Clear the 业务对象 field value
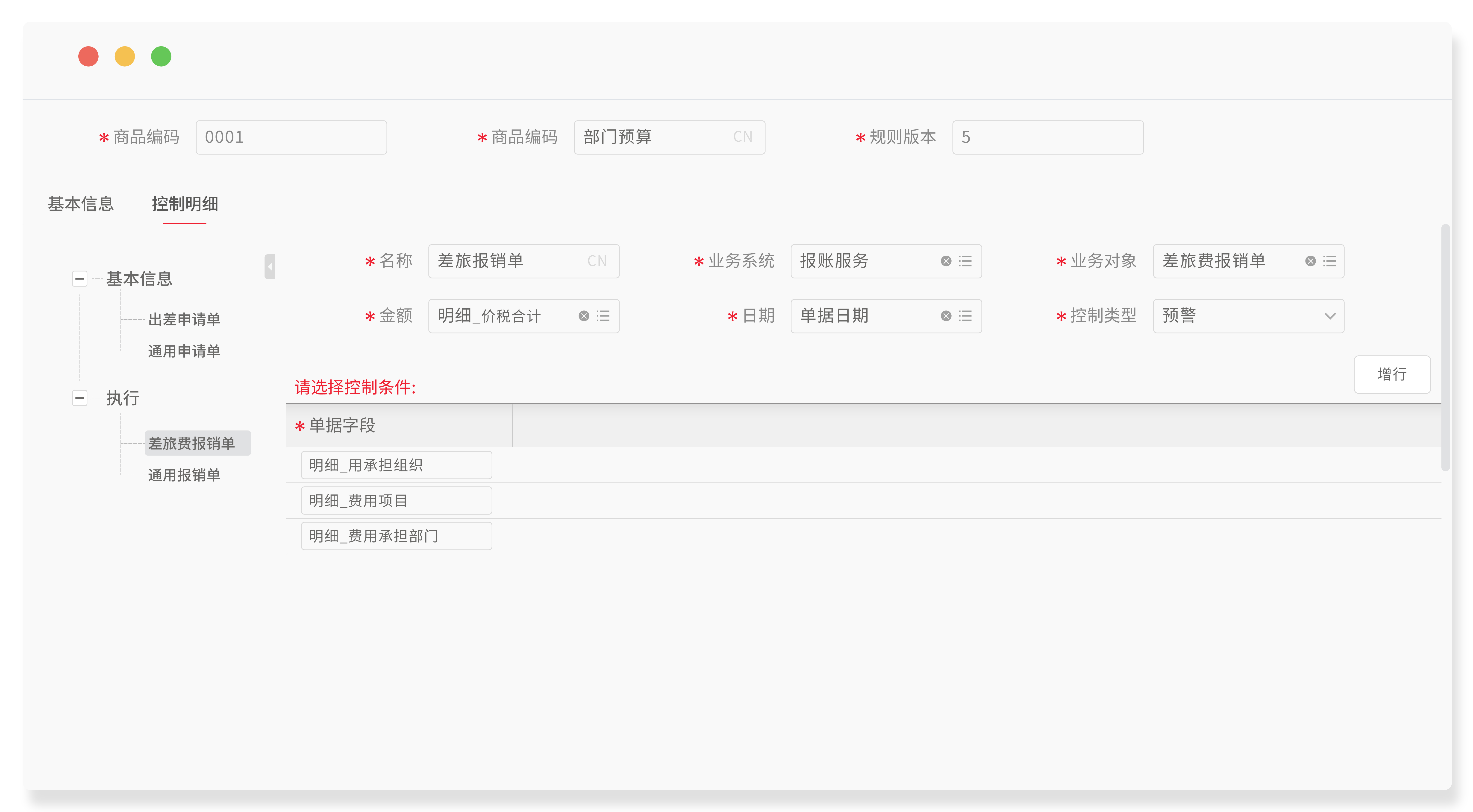The width and height of the screenshot is (1473, 812). coord(1310,261)
